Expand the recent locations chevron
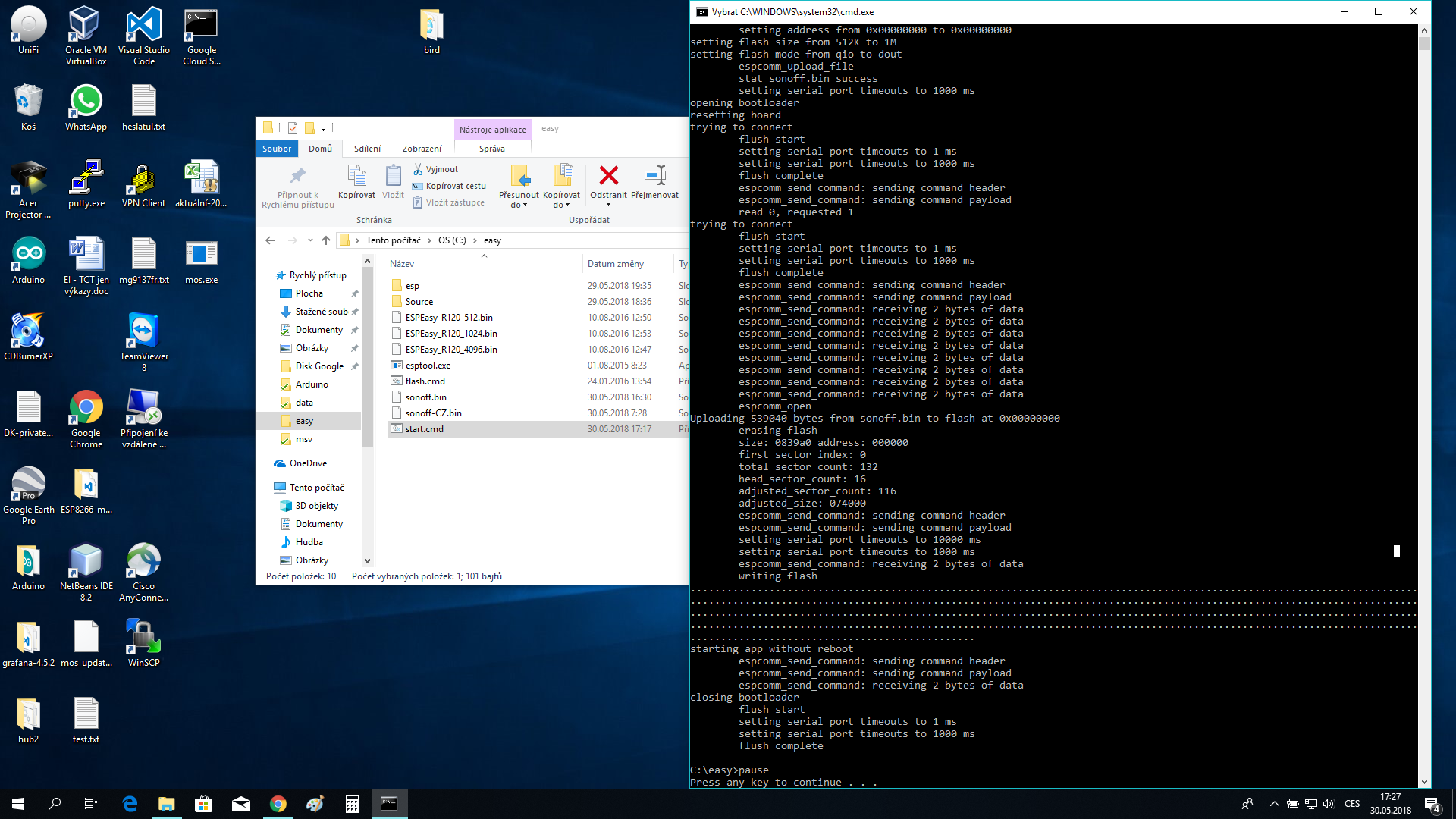 tap(310, 240)
